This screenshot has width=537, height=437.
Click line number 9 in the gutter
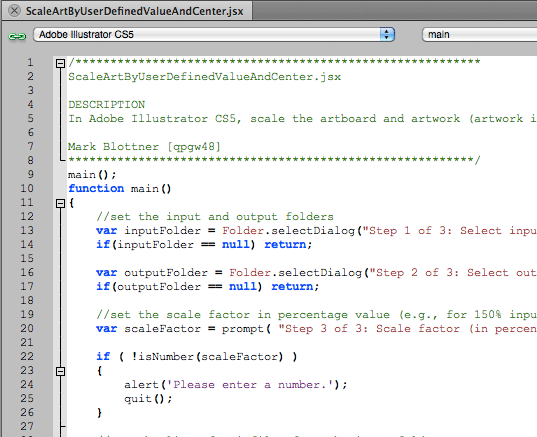coord(30,174)
